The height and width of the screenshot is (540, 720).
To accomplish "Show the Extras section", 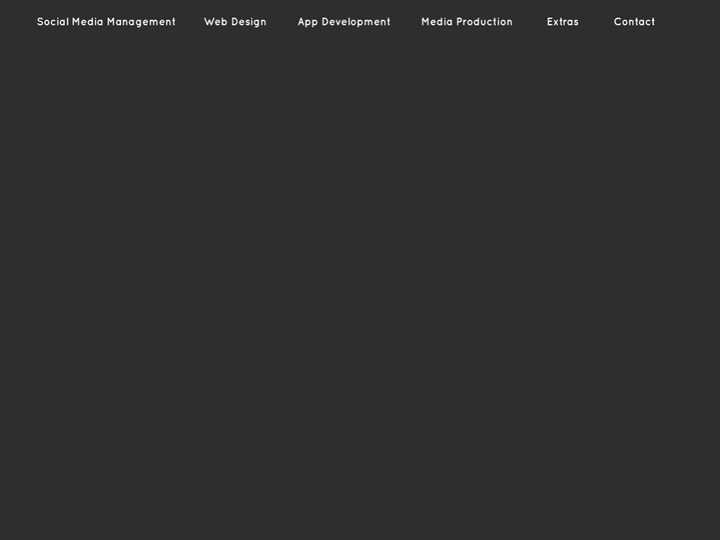I will click(562, 22).
